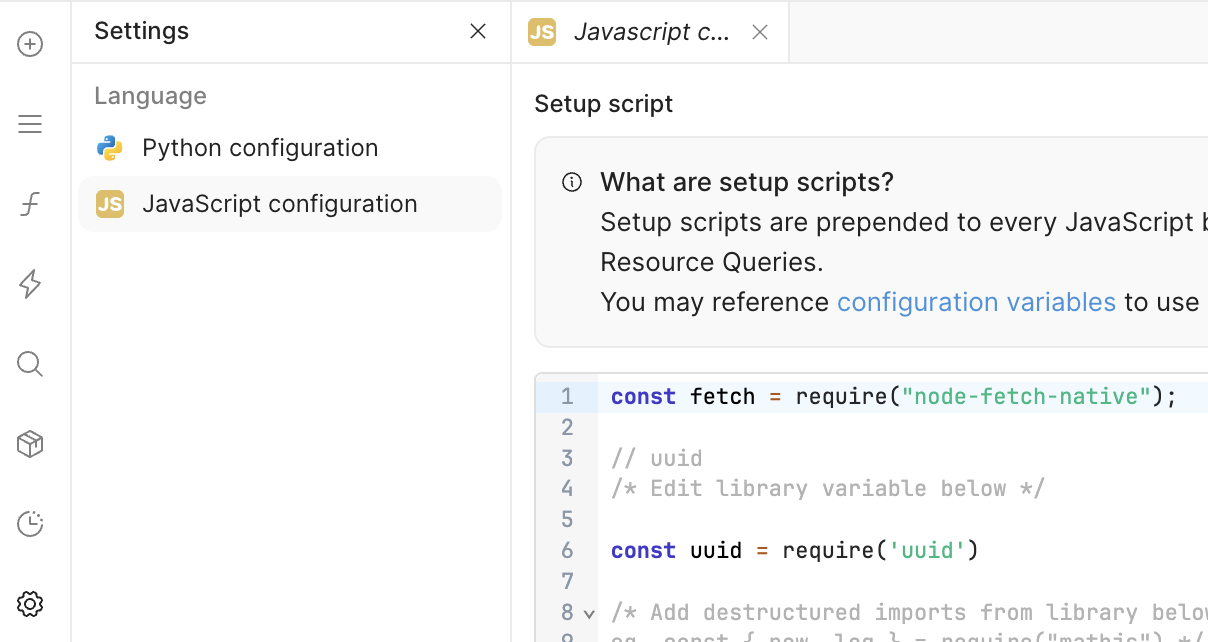Select Python configuration in Language list

260,148
